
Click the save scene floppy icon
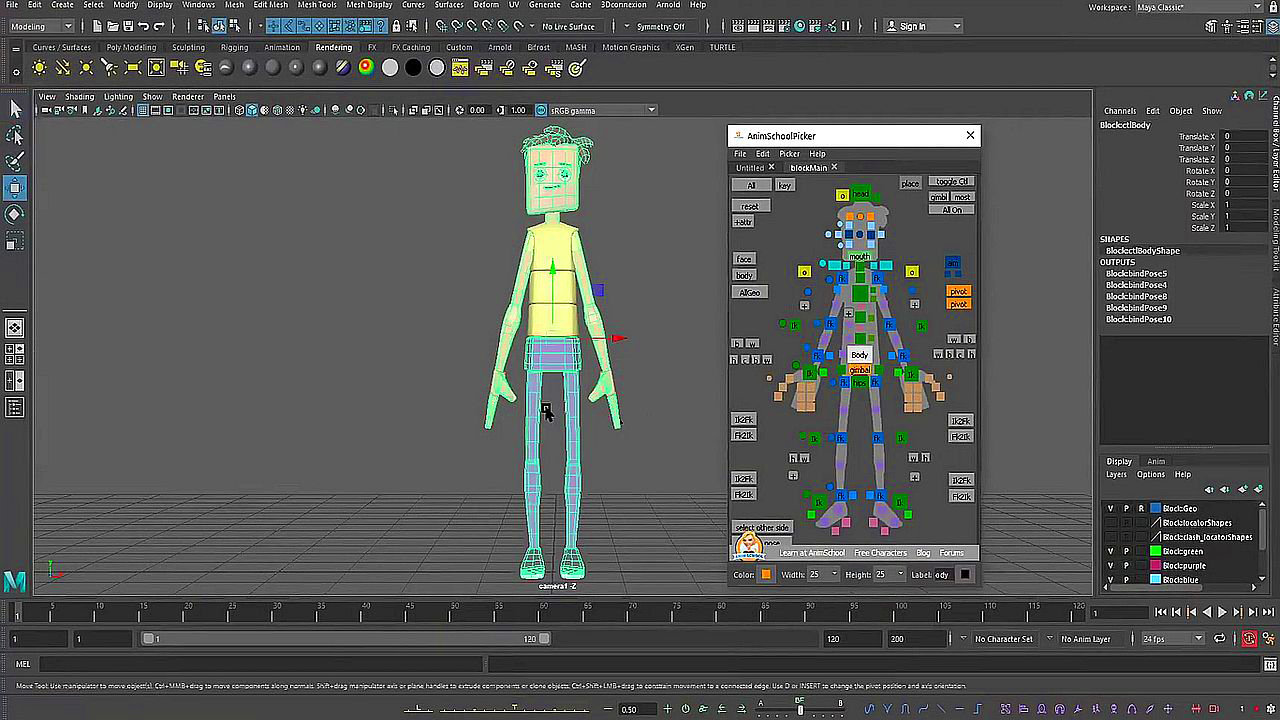point(128,26)
